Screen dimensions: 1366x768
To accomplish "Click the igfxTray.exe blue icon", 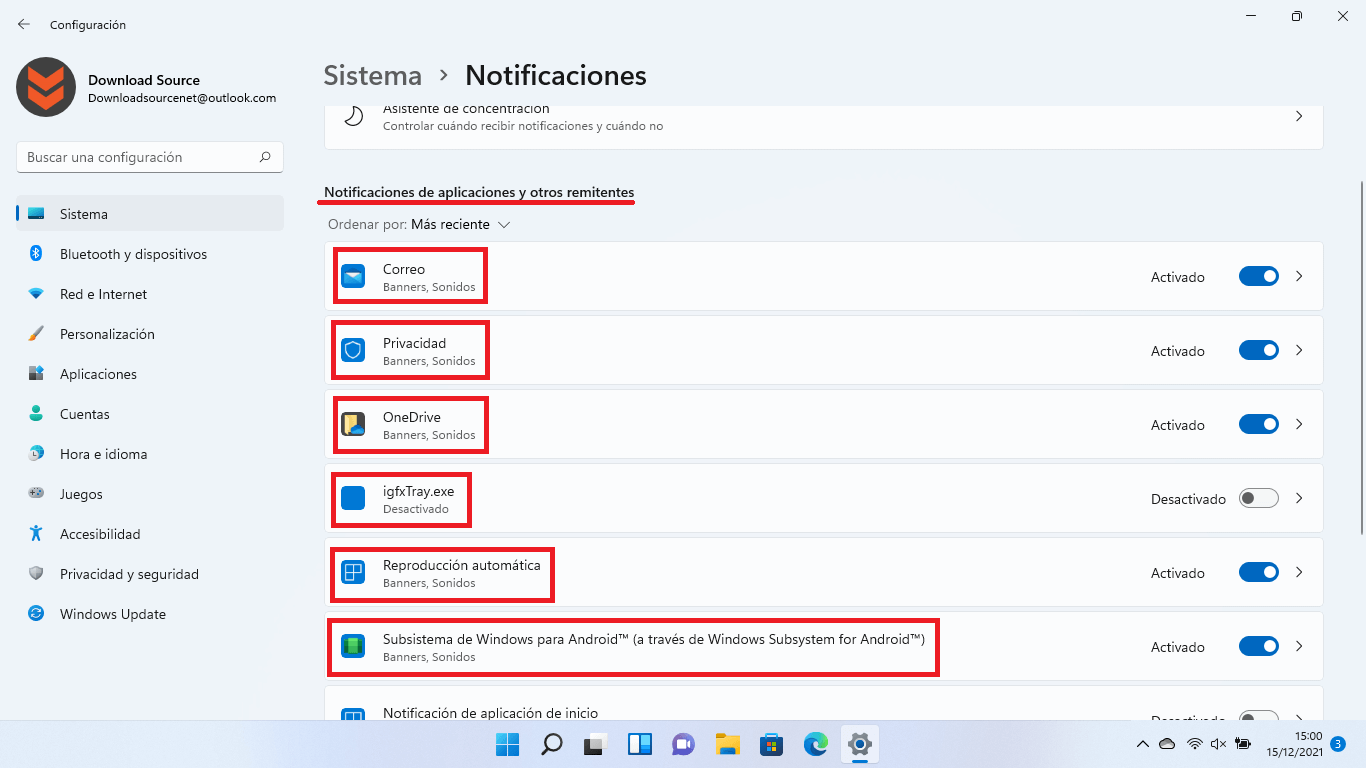I will tap(352, 498).
